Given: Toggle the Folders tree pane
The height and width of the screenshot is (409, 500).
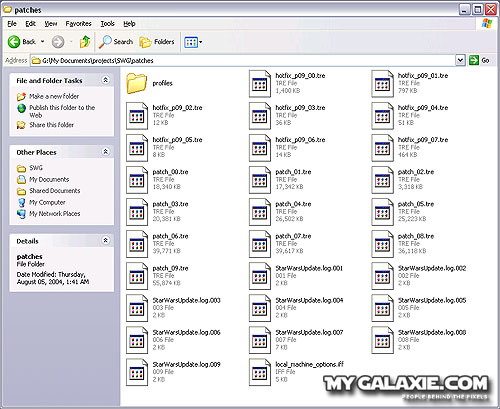Looking at the screenshot, I should 157,42.
